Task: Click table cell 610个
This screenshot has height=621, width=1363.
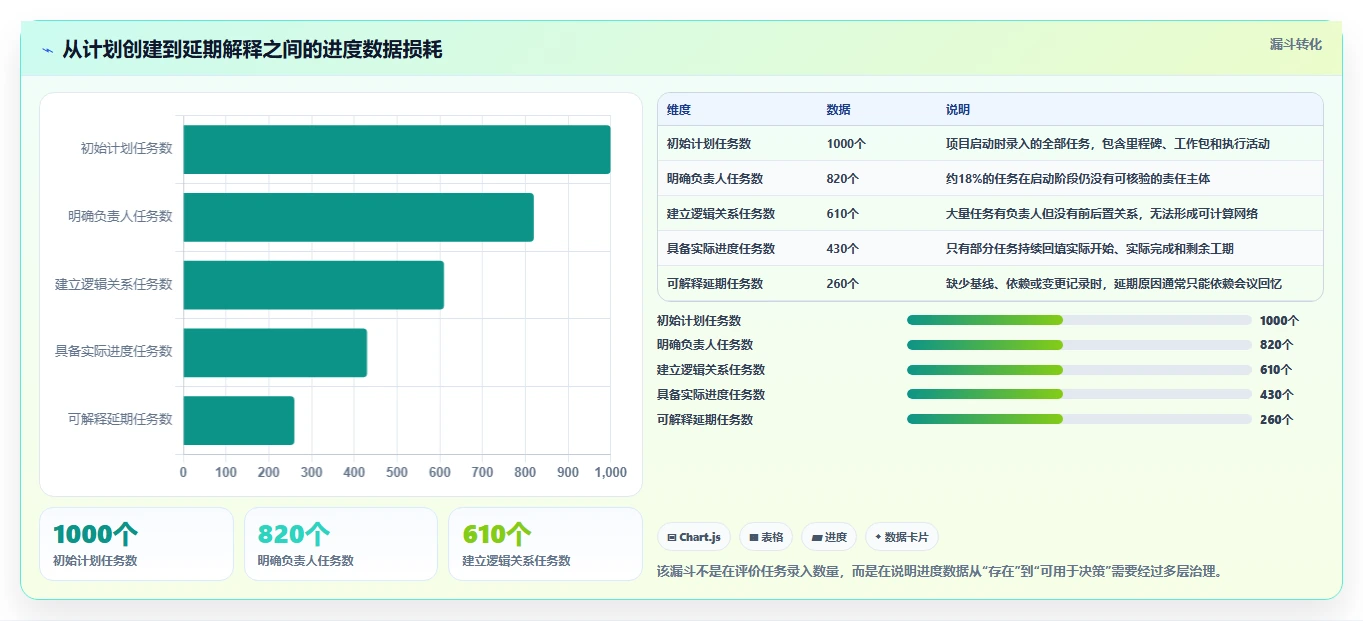Action: pos(843,214)
